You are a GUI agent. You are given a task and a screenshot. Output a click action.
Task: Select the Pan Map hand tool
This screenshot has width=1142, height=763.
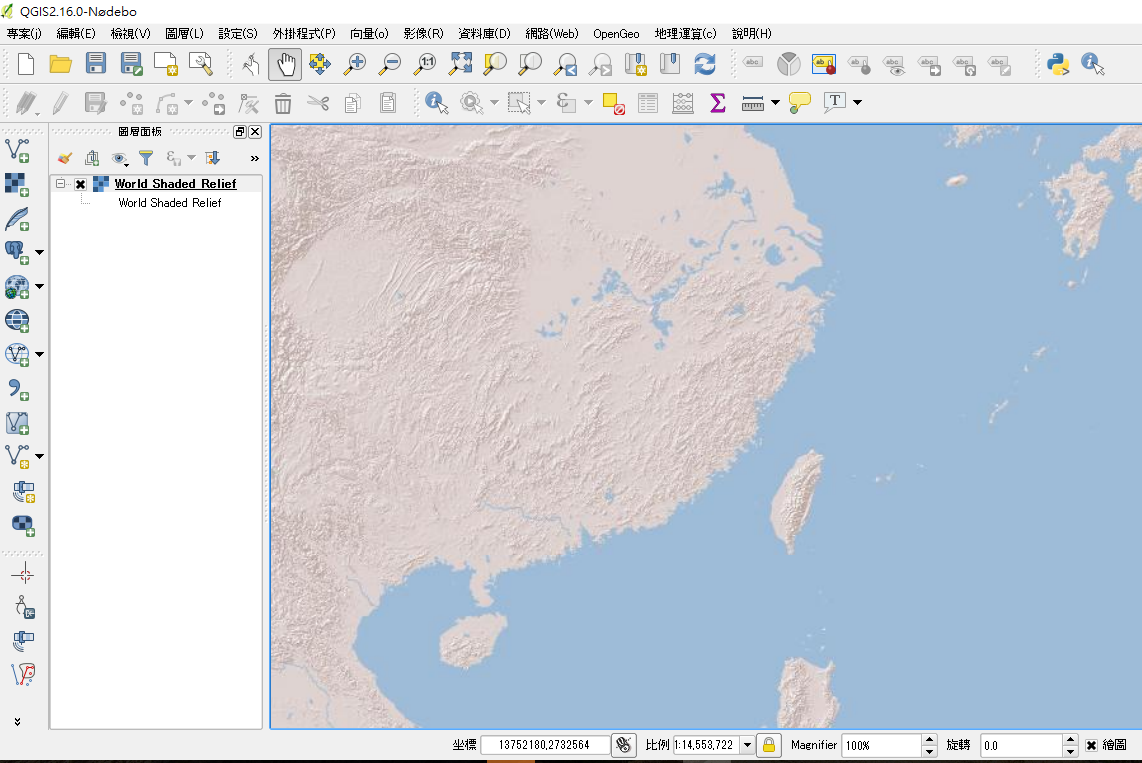(x=285, y=64)
